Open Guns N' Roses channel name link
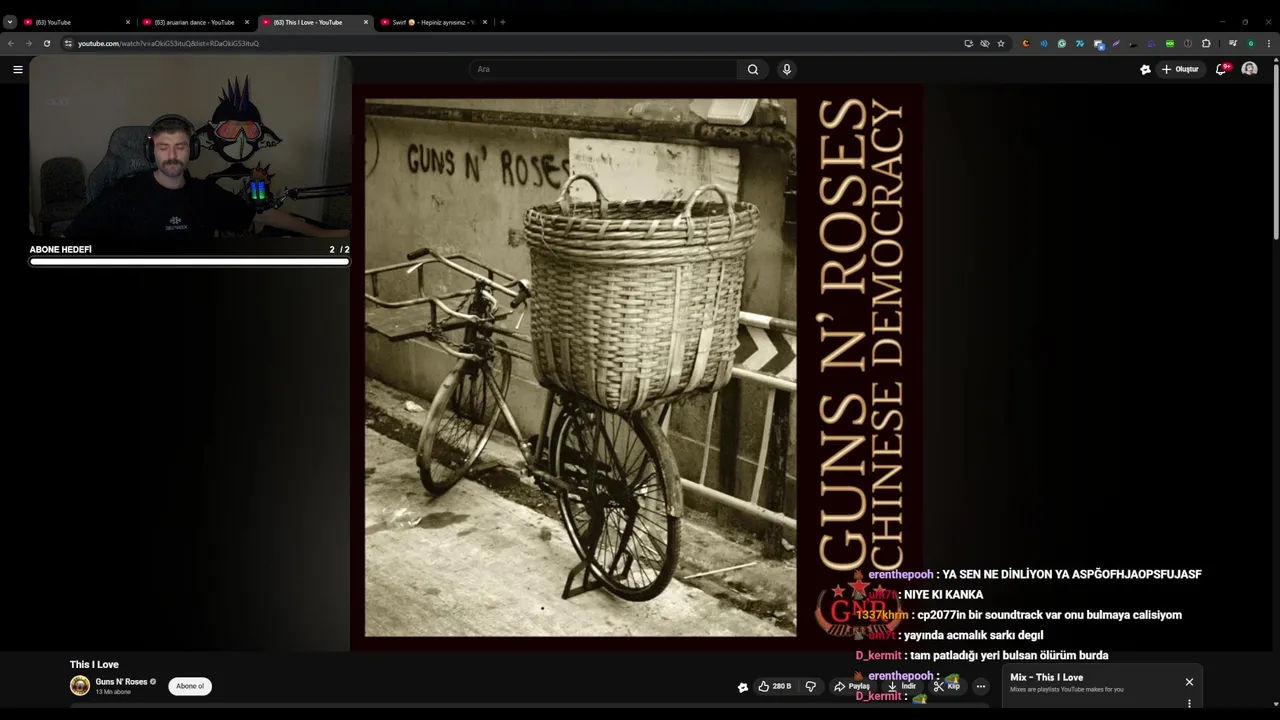The width and height of the screenshot is (1280, 720). click(121, 681)
